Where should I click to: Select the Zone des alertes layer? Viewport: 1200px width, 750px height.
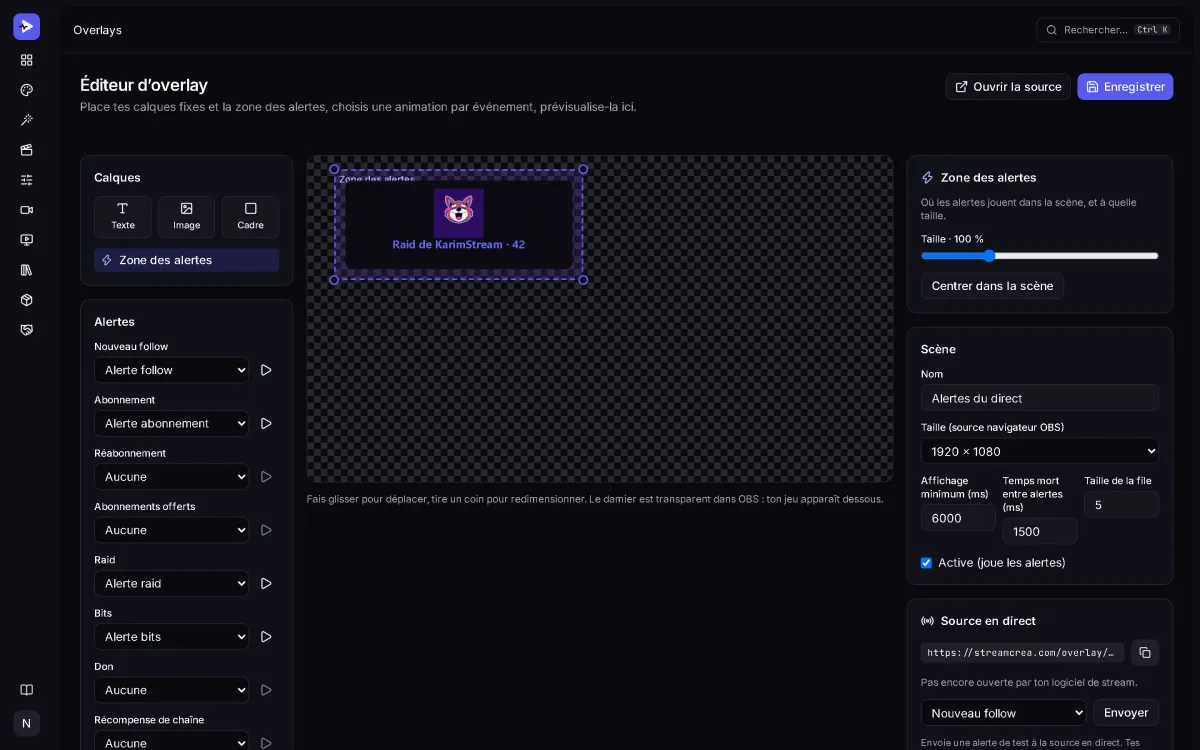(x=186, y=260)
